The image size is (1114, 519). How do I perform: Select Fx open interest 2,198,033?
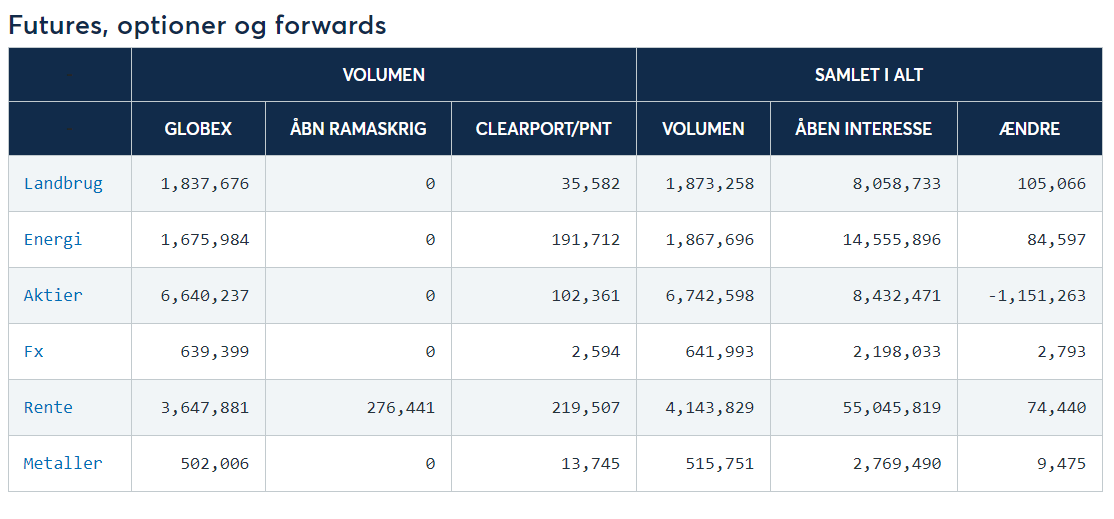pos(897,351)
